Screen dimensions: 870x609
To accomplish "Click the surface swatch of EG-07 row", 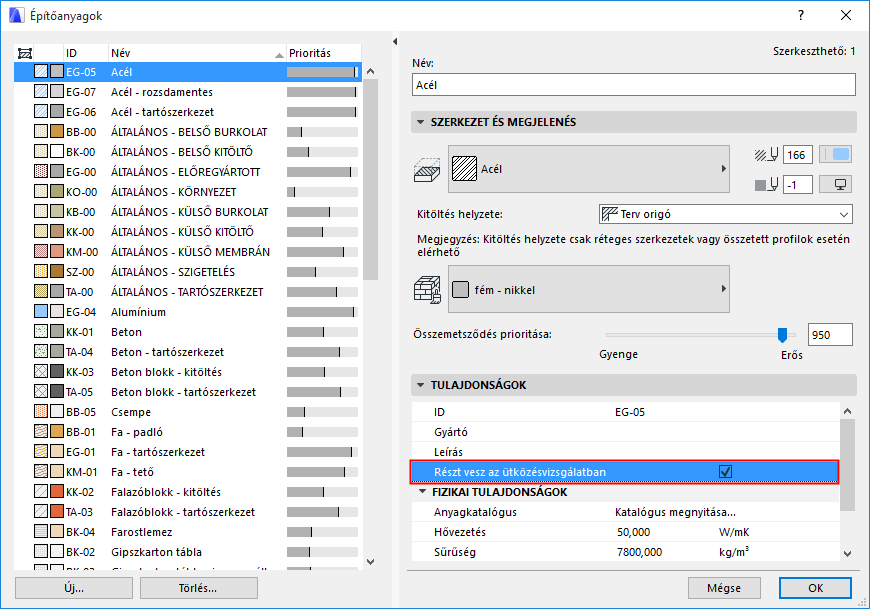I will tap(57, 92).
